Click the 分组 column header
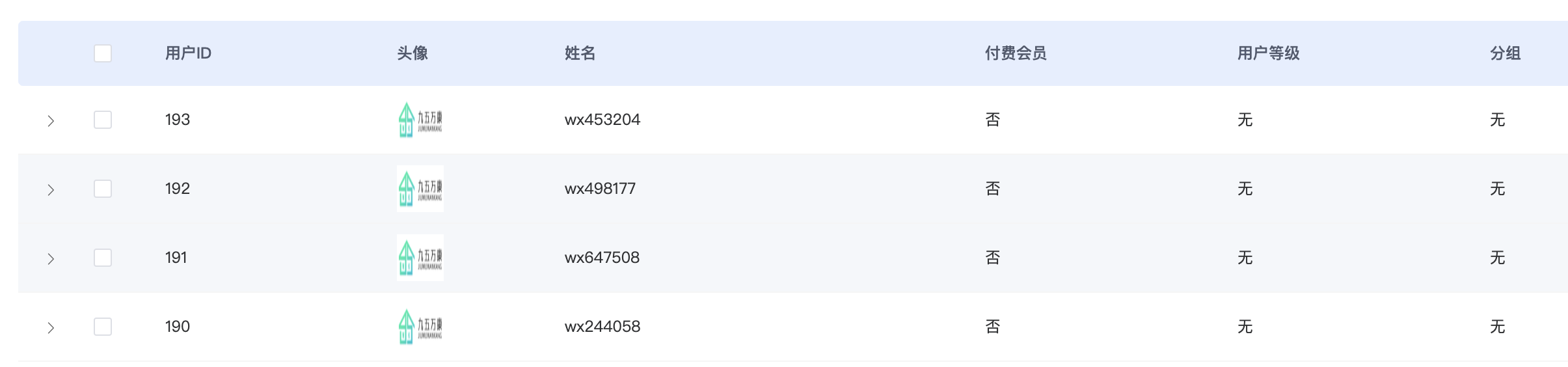The height and width of the screenshot is (367, 1568). pyautogui.click(x=1506, y=53)
